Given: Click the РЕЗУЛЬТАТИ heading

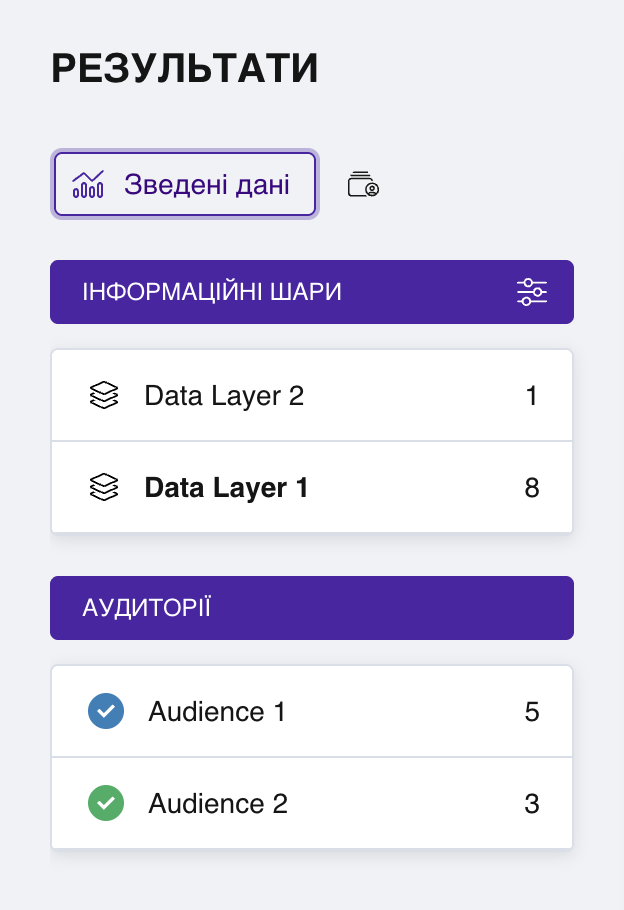Looking at the screenshot, I should click(185, 68).
